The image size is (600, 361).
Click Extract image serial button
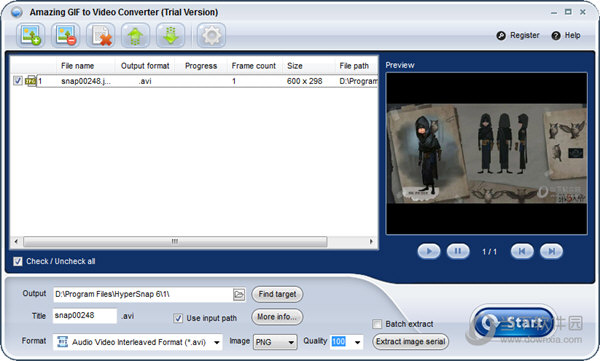coord(411,341)
